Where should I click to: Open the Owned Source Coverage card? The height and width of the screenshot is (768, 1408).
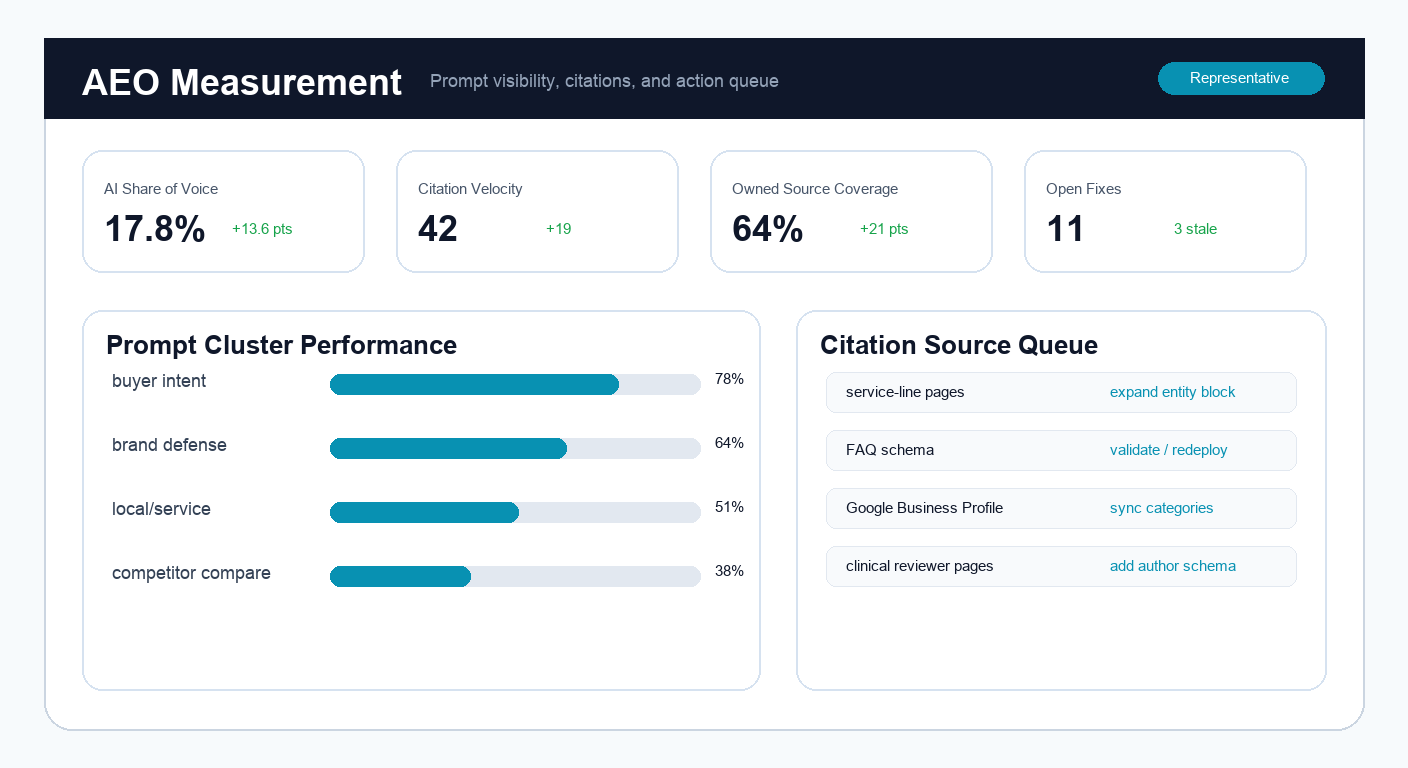tap(851, 211)
